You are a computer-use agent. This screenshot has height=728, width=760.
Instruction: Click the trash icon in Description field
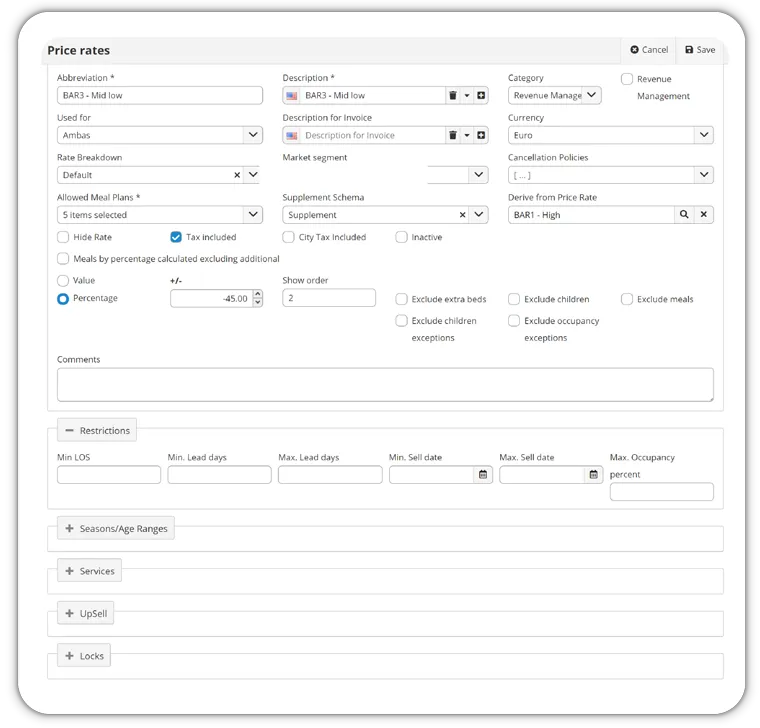[x=453, y=95]
